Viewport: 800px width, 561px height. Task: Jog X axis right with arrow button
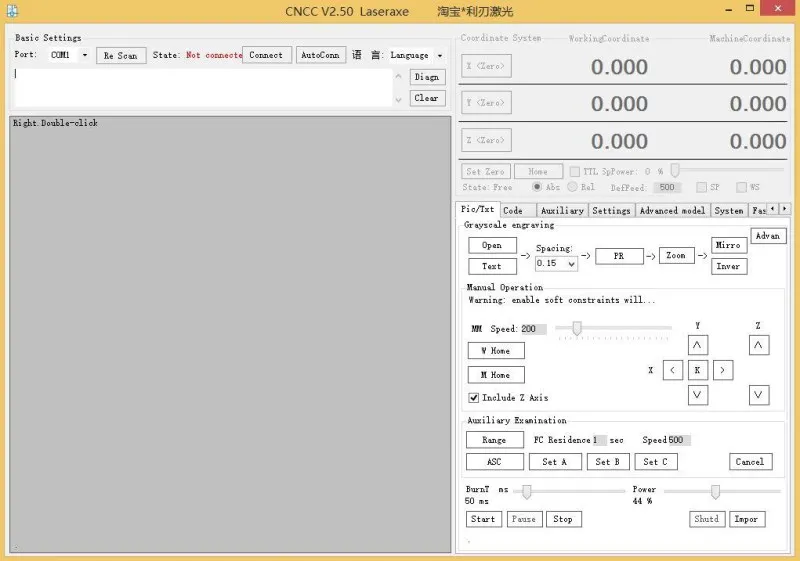(722, 370)
